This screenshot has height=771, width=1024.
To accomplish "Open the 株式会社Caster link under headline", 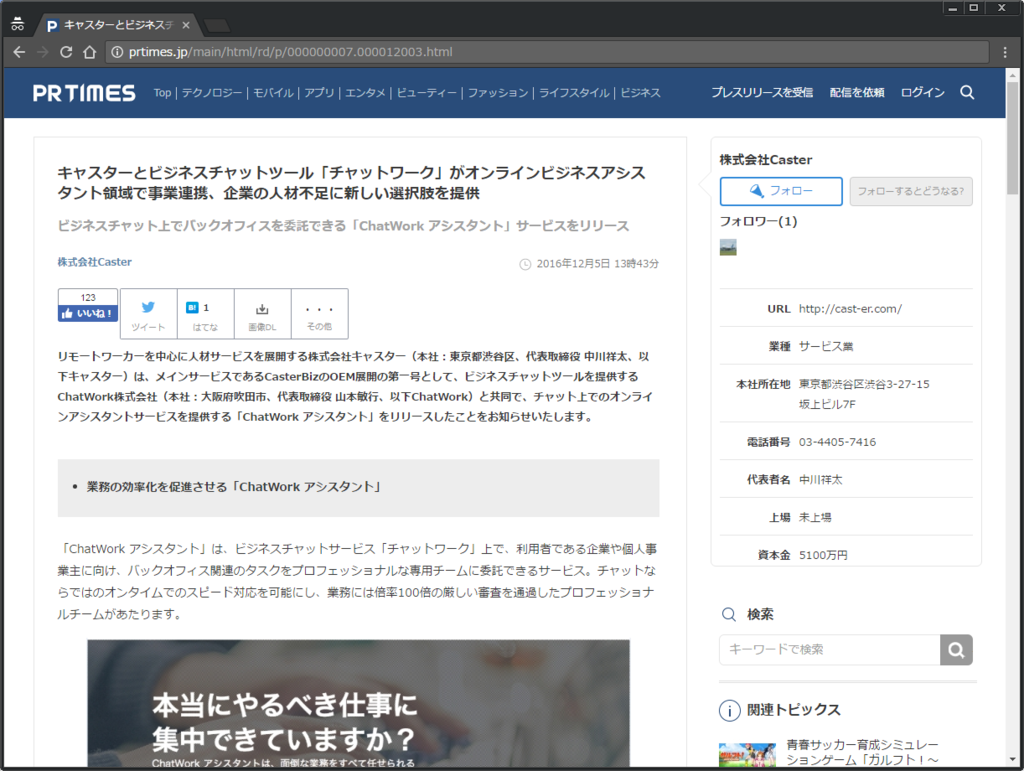I will coord(95,262).
